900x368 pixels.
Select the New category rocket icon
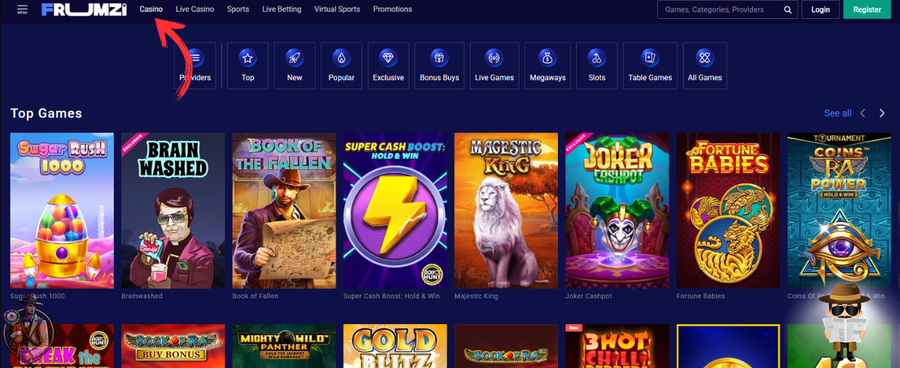click(294, 57)
